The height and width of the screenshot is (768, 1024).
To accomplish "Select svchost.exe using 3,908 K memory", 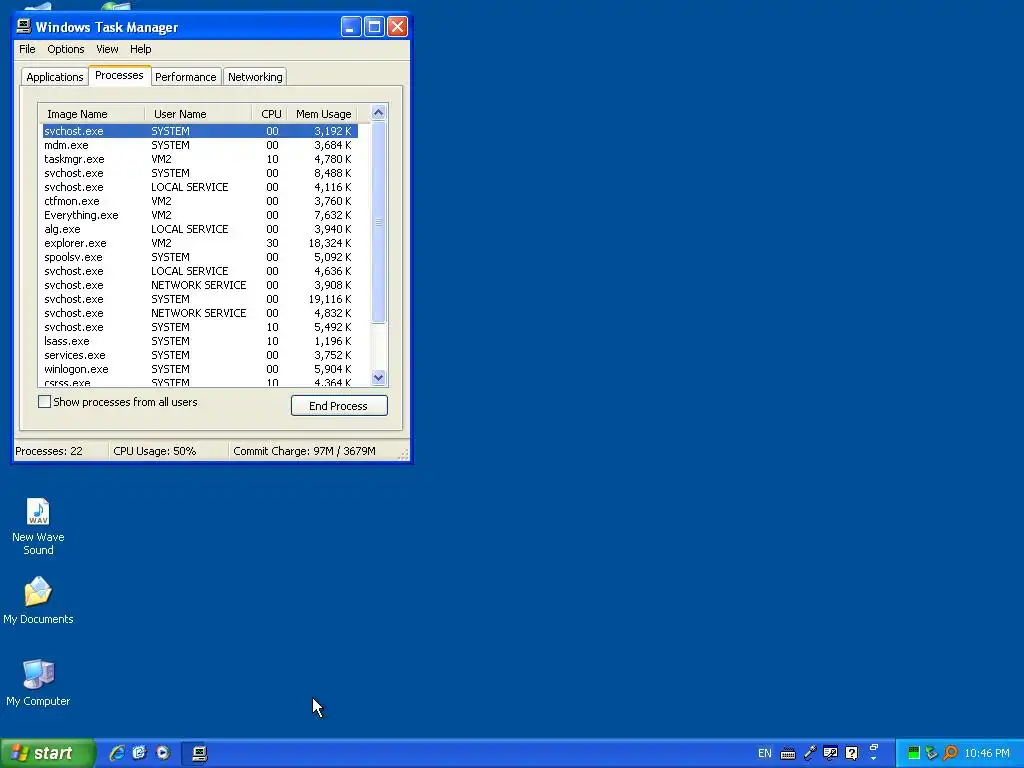I will (200, 285).
